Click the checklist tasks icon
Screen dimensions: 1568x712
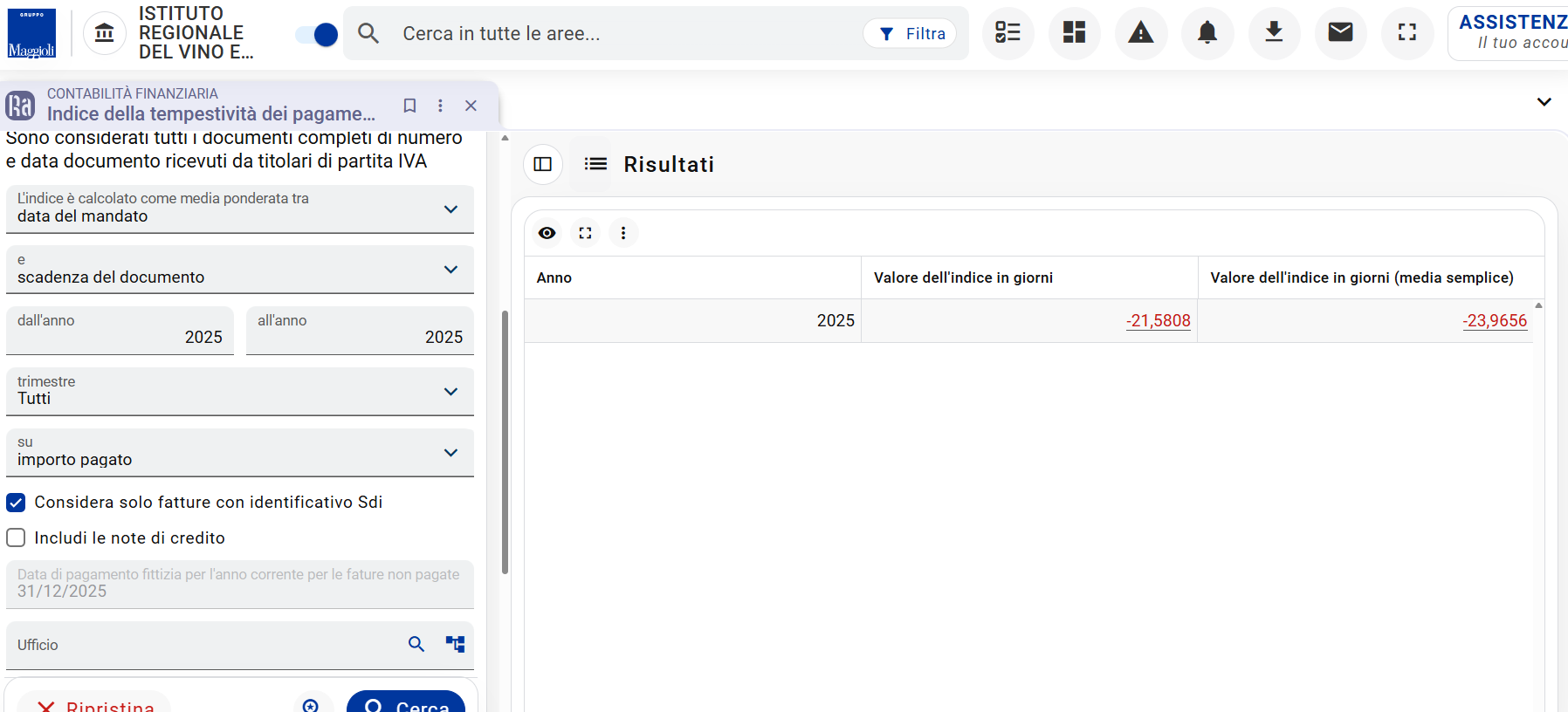pos(1008,33)
